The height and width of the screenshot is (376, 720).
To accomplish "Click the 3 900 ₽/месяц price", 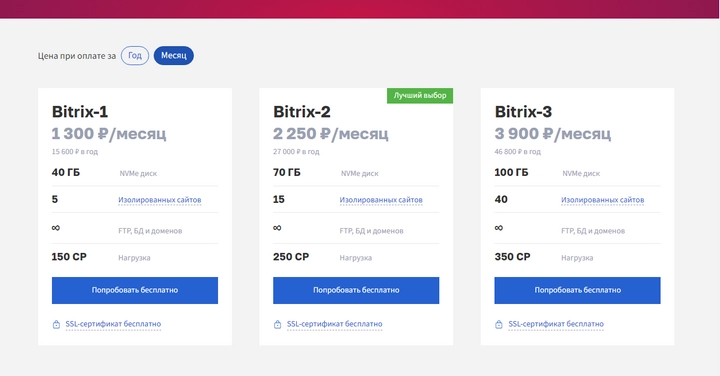I will [x=552, y=134].
